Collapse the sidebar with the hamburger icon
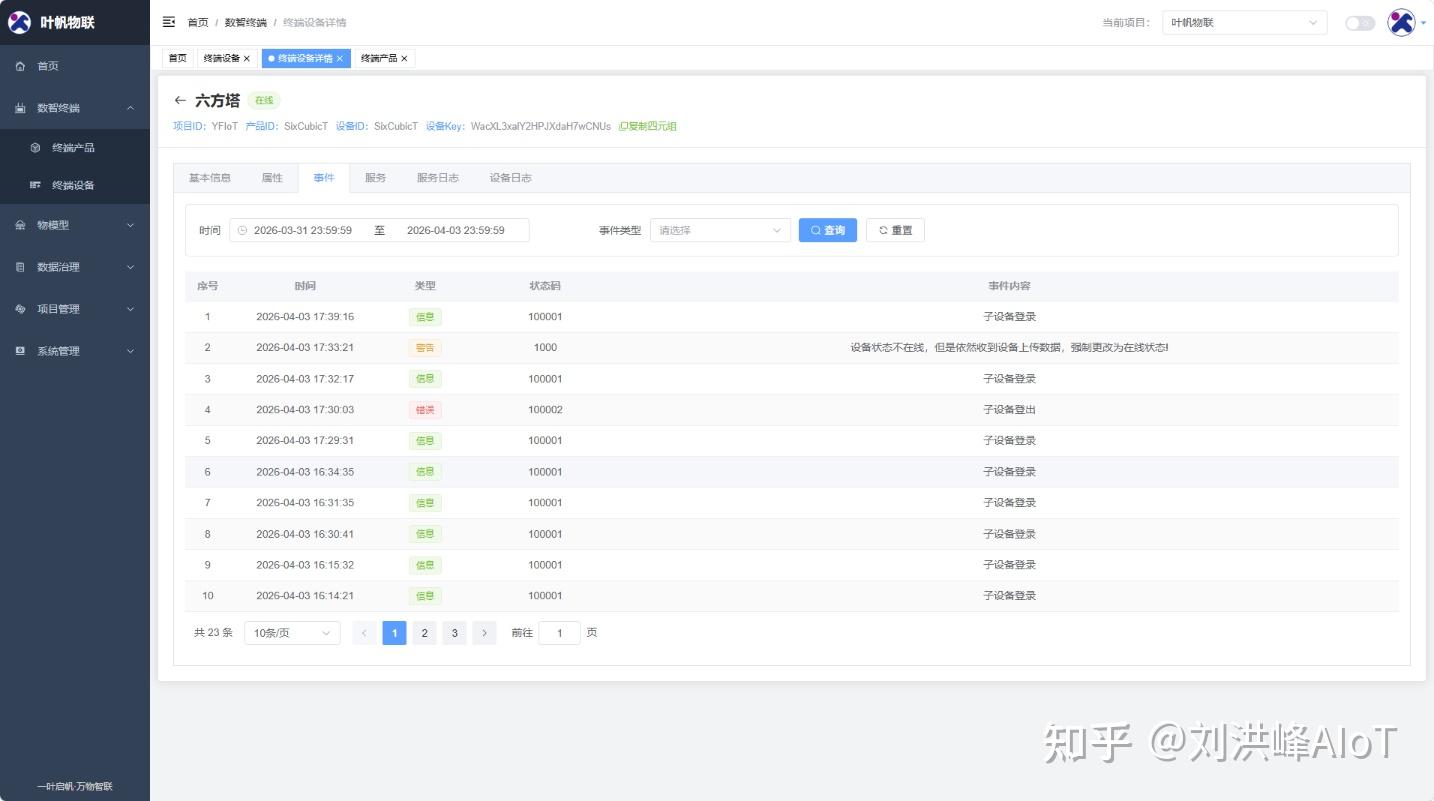Screen dimensions: 1434x801 pyautogui.click(x=169, y=22)
